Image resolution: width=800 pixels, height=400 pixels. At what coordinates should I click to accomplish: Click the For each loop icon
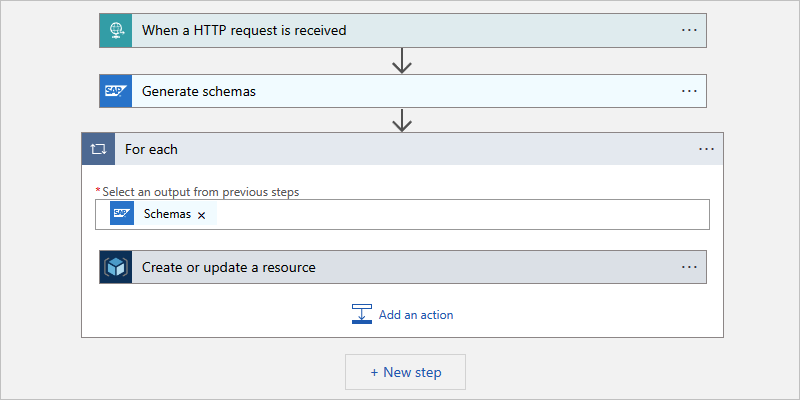98,149
